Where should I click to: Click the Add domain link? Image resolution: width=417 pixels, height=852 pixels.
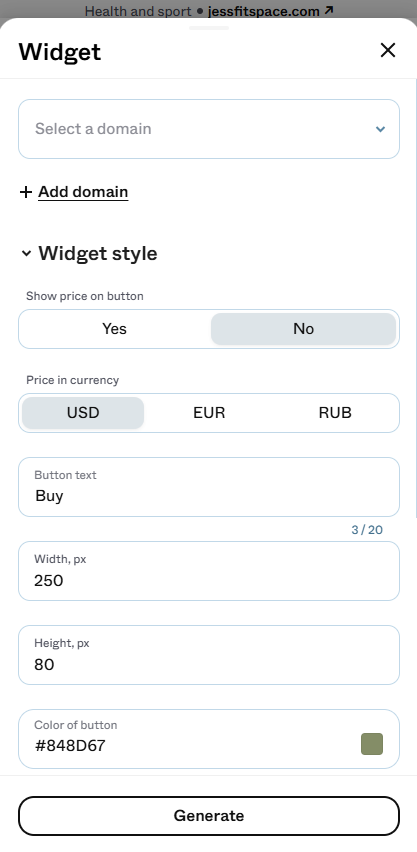83,192
